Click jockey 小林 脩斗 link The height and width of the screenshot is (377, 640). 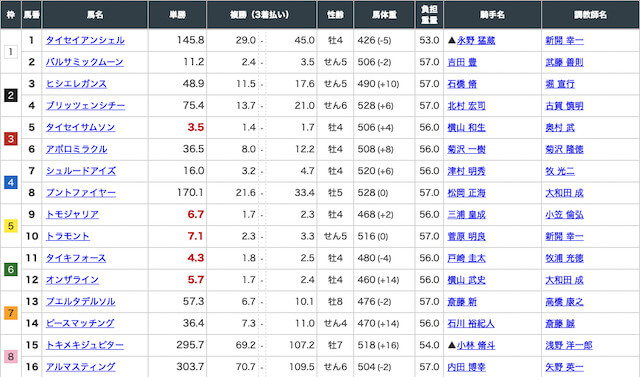point(476,345)
